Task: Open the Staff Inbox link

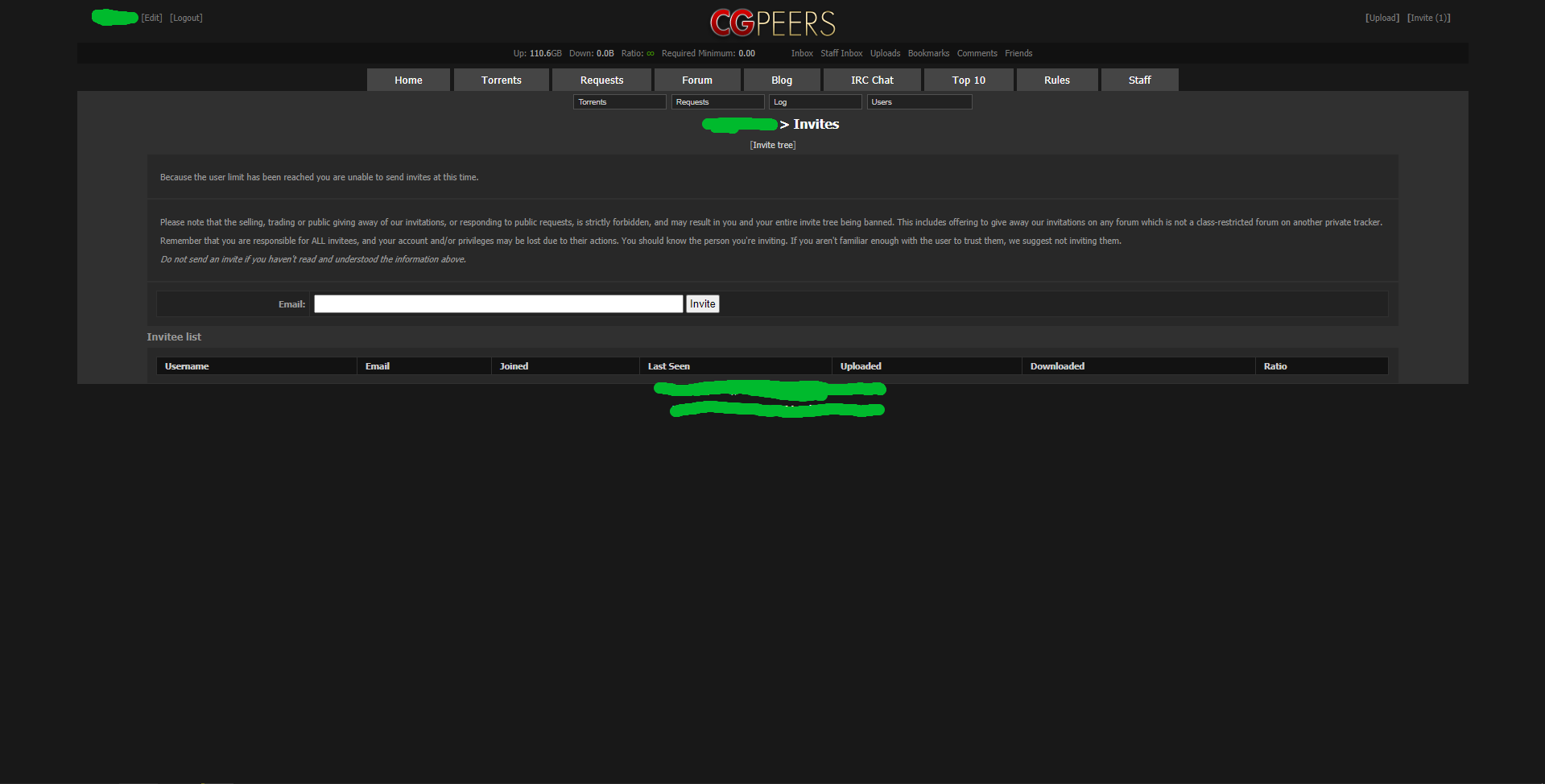Action: (x=841, y=53)
